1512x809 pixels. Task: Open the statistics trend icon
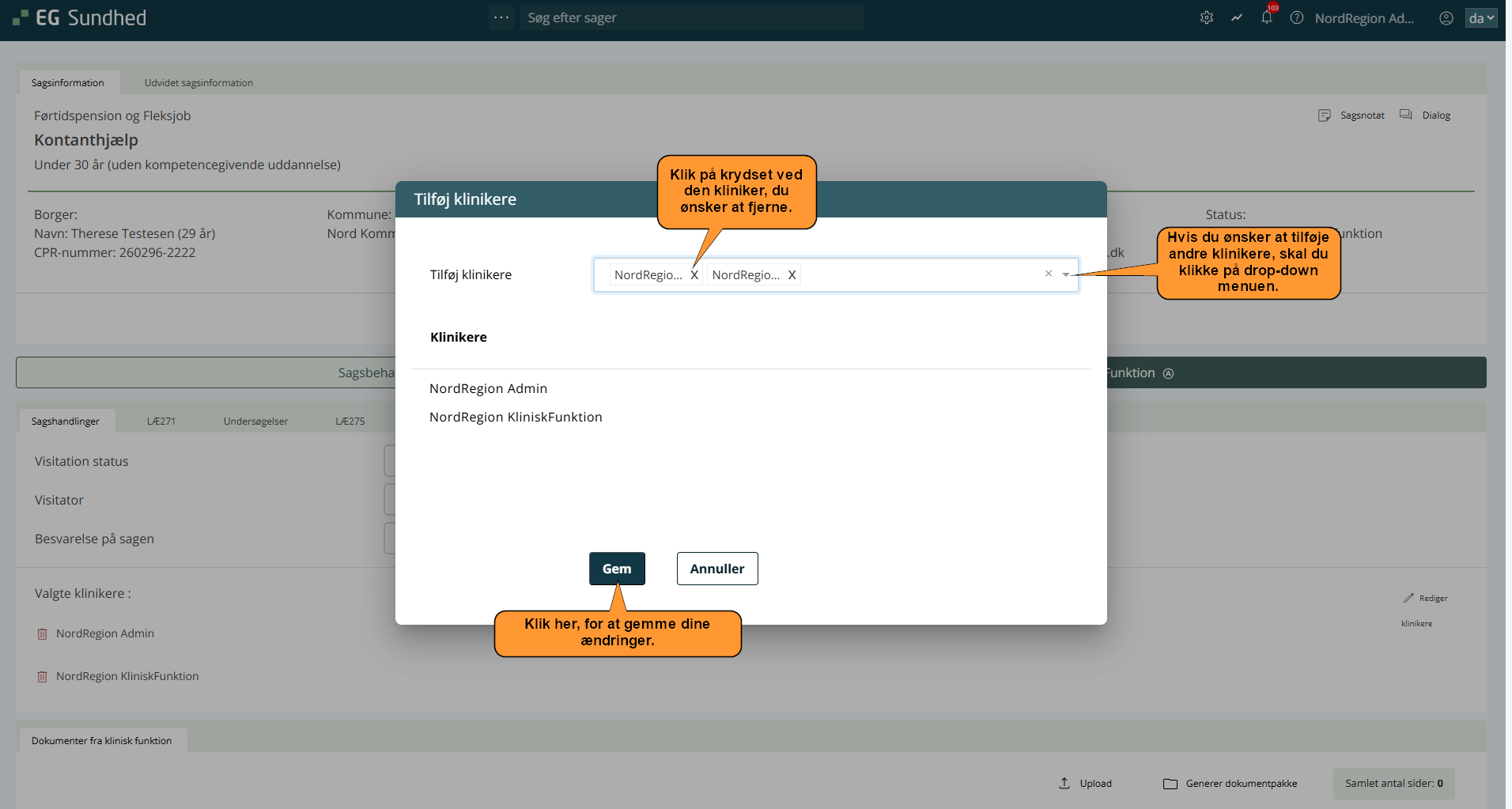click(x=1237, y=17)
